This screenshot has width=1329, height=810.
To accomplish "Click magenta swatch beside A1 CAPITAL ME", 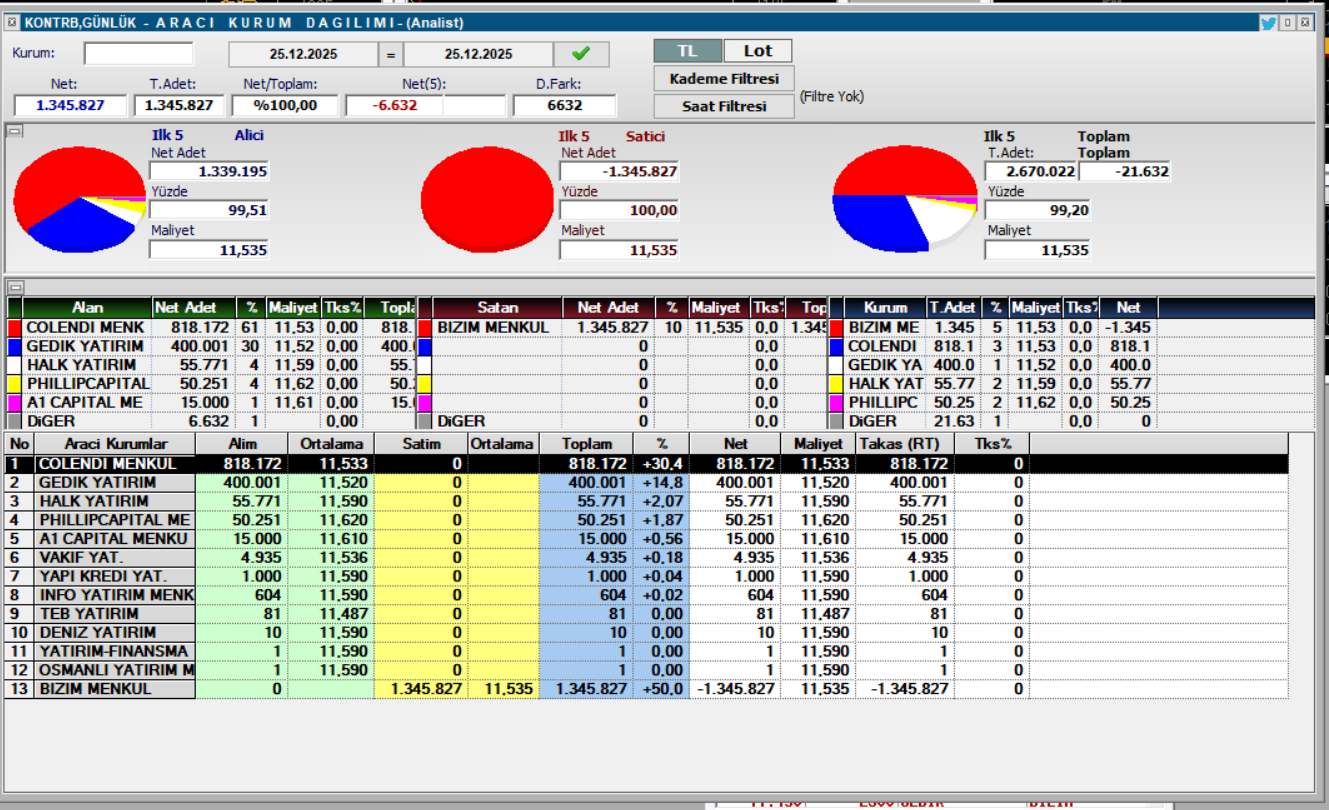I will tap(14, 403).
